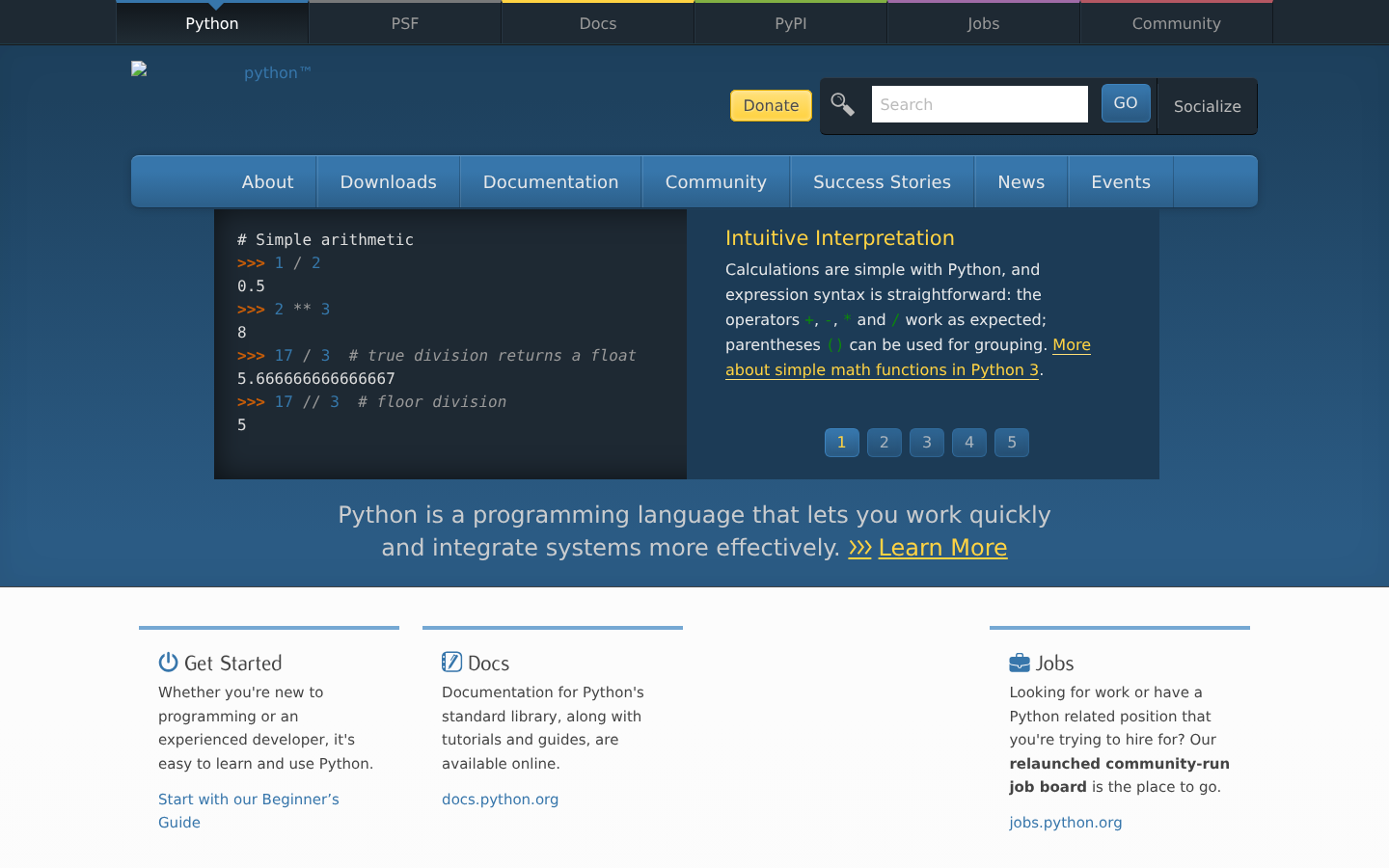Image resolution: width=1389 pixels, height=868 pixels.
Task: Open the Jobs top-bar tab
Action: tap(984, 23)
